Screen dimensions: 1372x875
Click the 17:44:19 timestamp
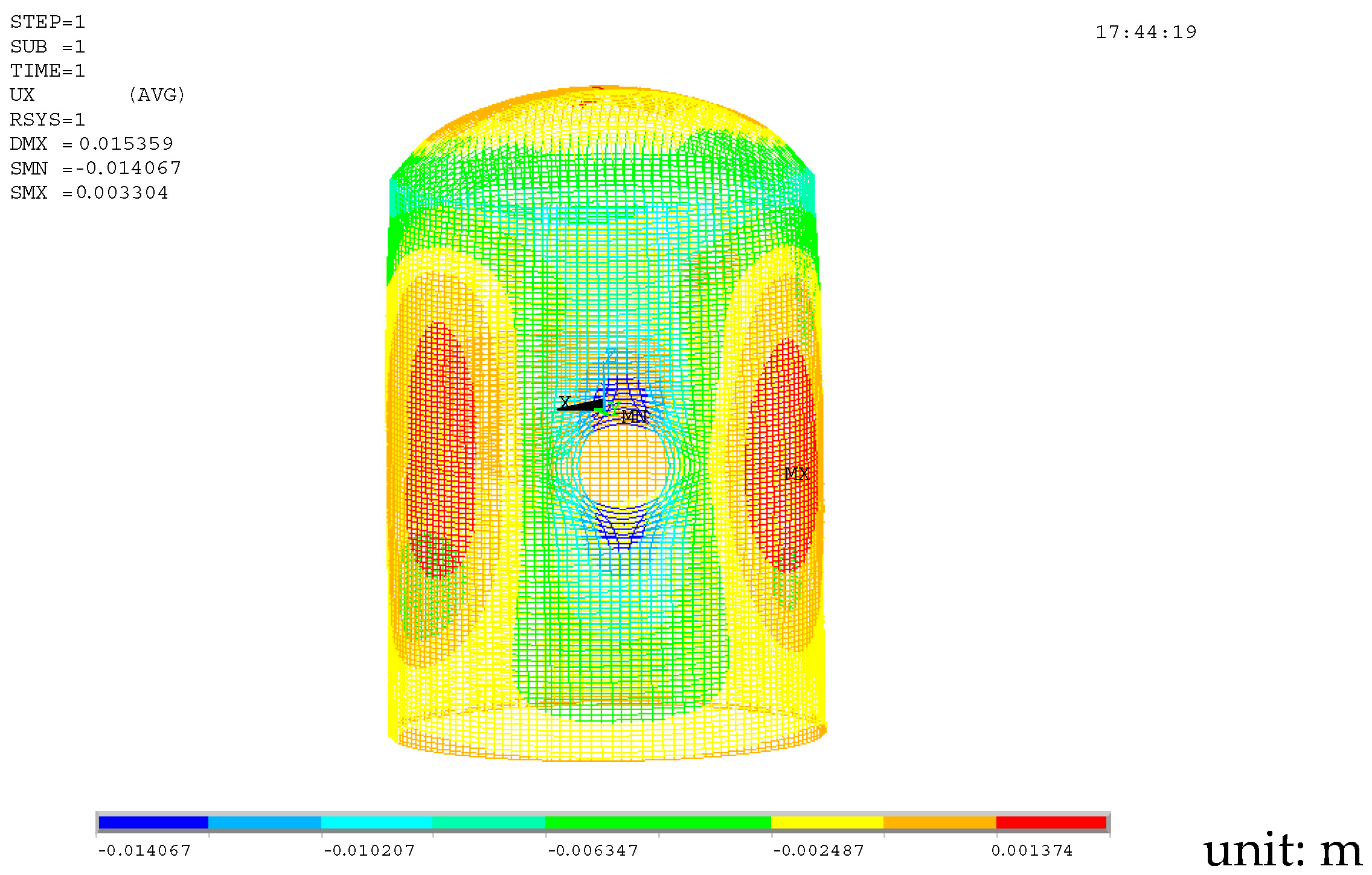point(1146,32)
